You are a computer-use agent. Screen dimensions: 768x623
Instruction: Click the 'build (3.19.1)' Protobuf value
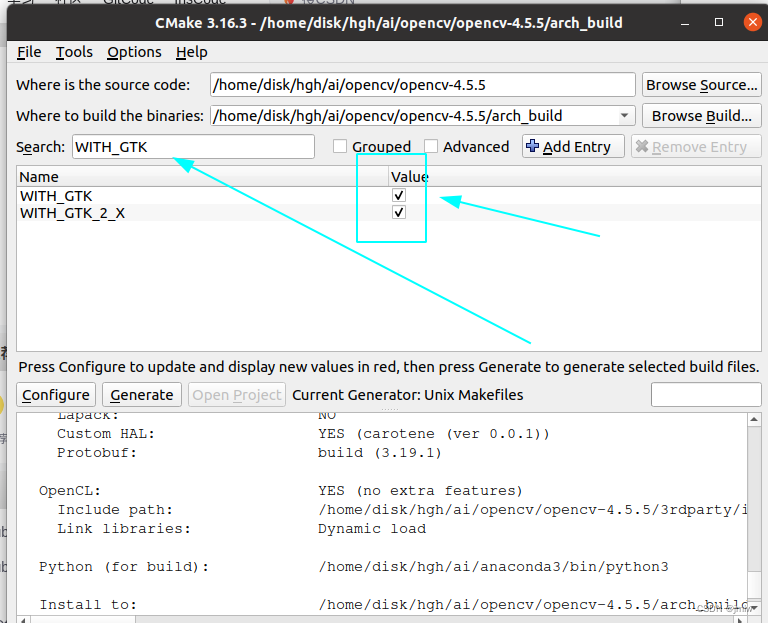pos(380,453)
